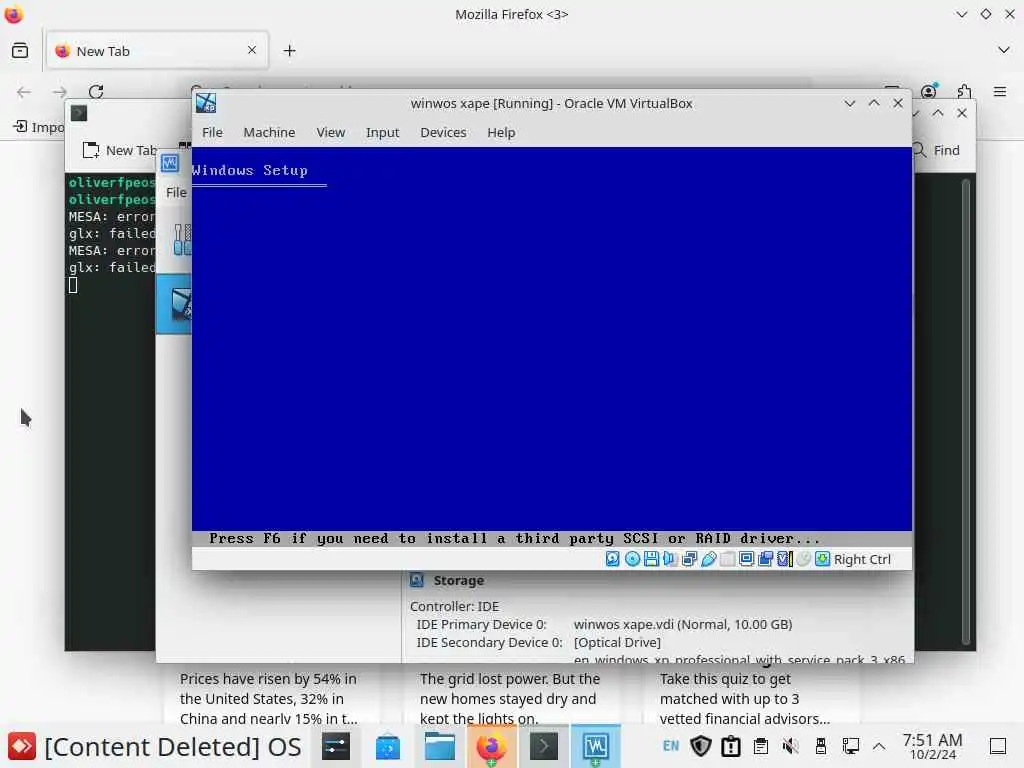Viewport: 1024px width, 768px height.
Task: Open Firefox View recent browsing icon
Action: [20, 50]
